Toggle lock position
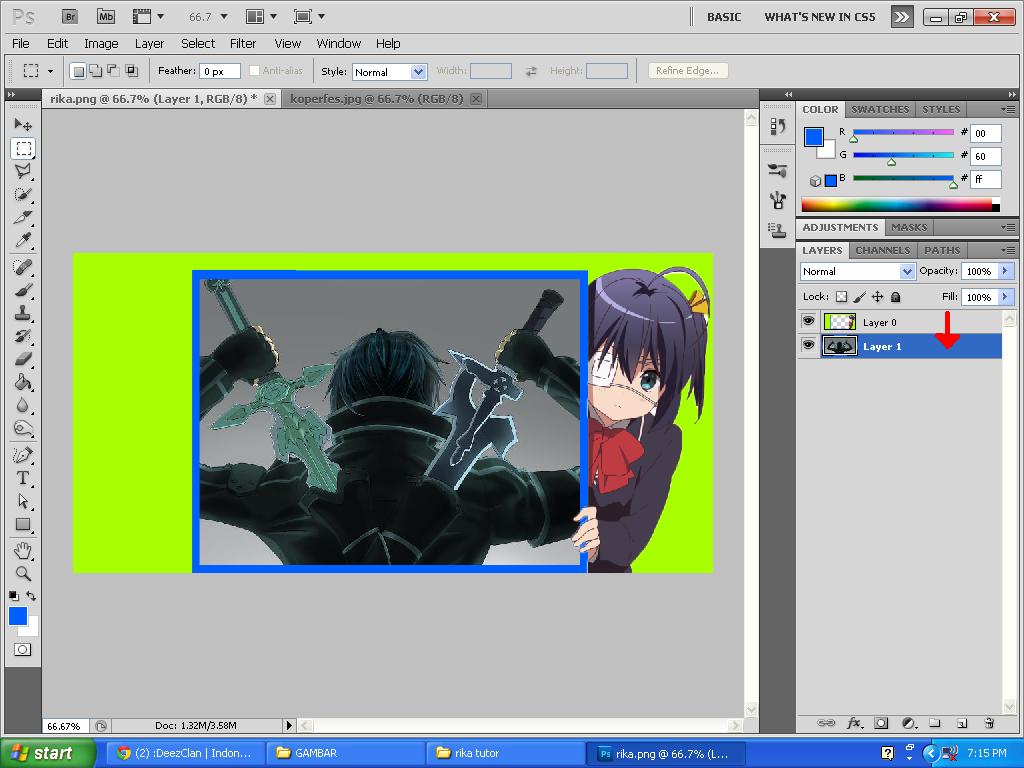The width and height of the screenshot is (1024, 768). click(x=878, y=296)
